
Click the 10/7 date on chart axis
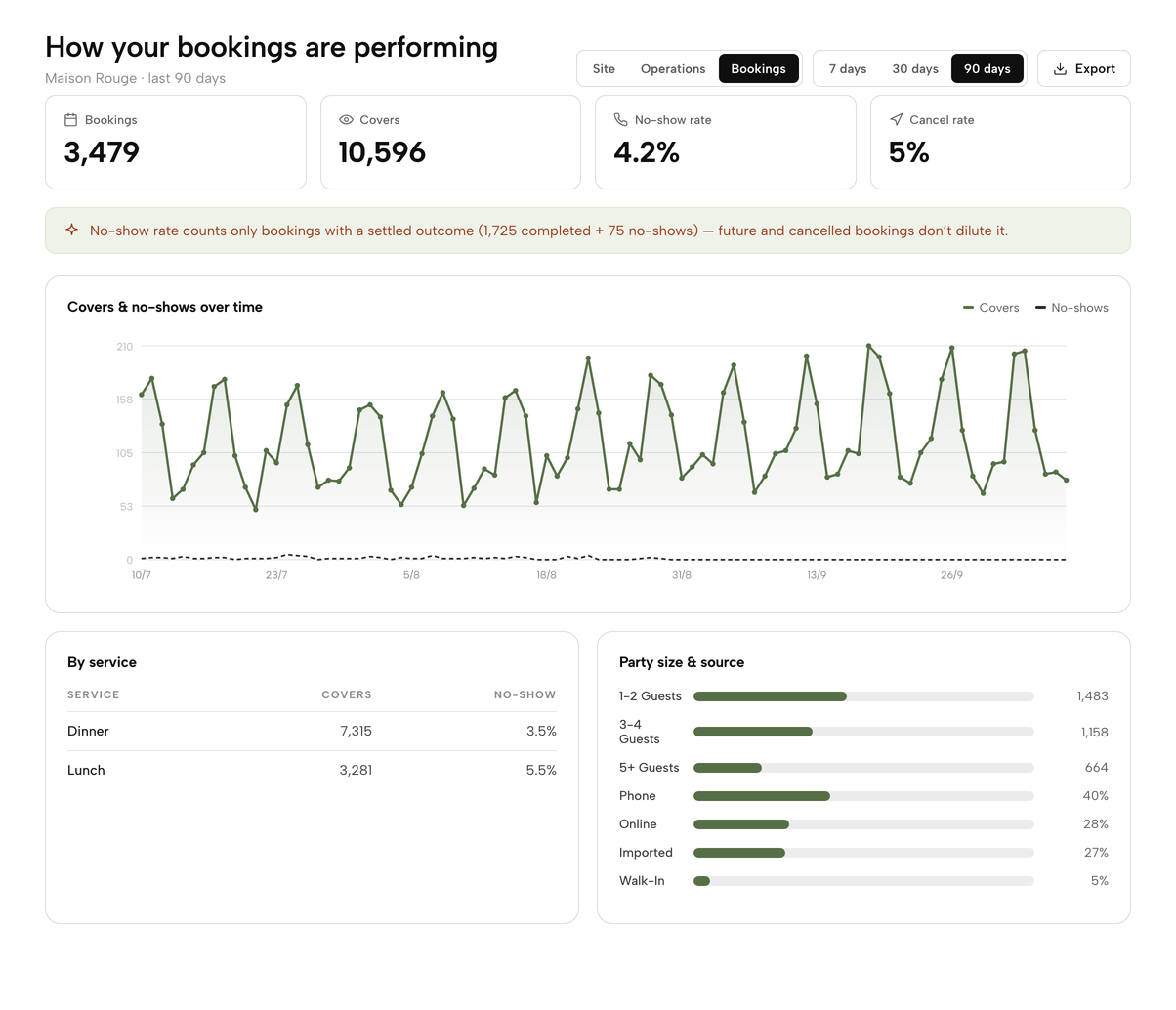tap(142, 575)
